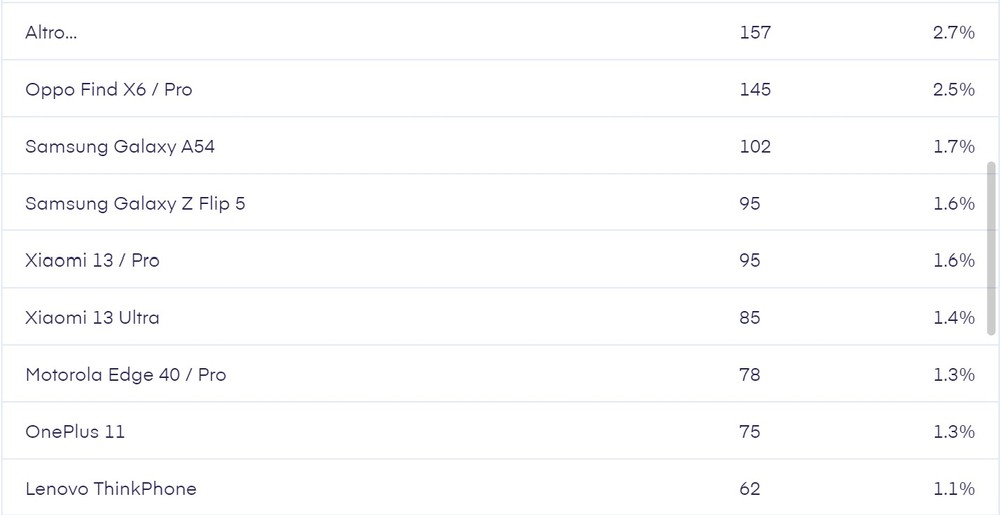
Task: Select the Oppo Find X6 / Pro entry
Action: coord(109,90)
